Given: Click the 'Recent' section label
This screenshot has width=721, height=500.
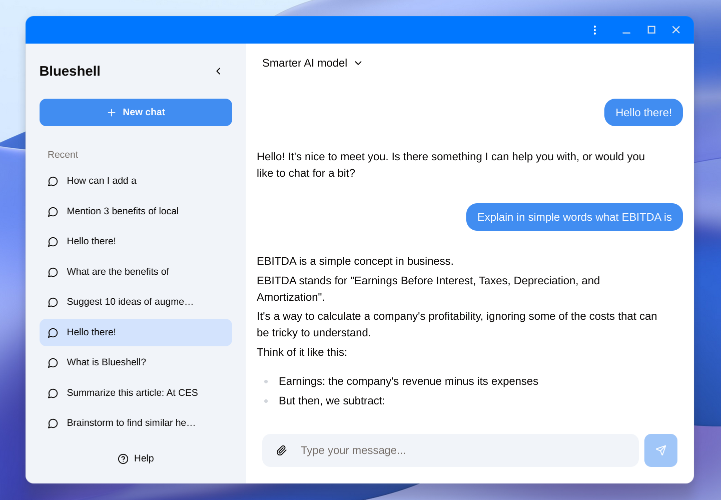Looking at the screenshot, I should [x=63, y=155].
